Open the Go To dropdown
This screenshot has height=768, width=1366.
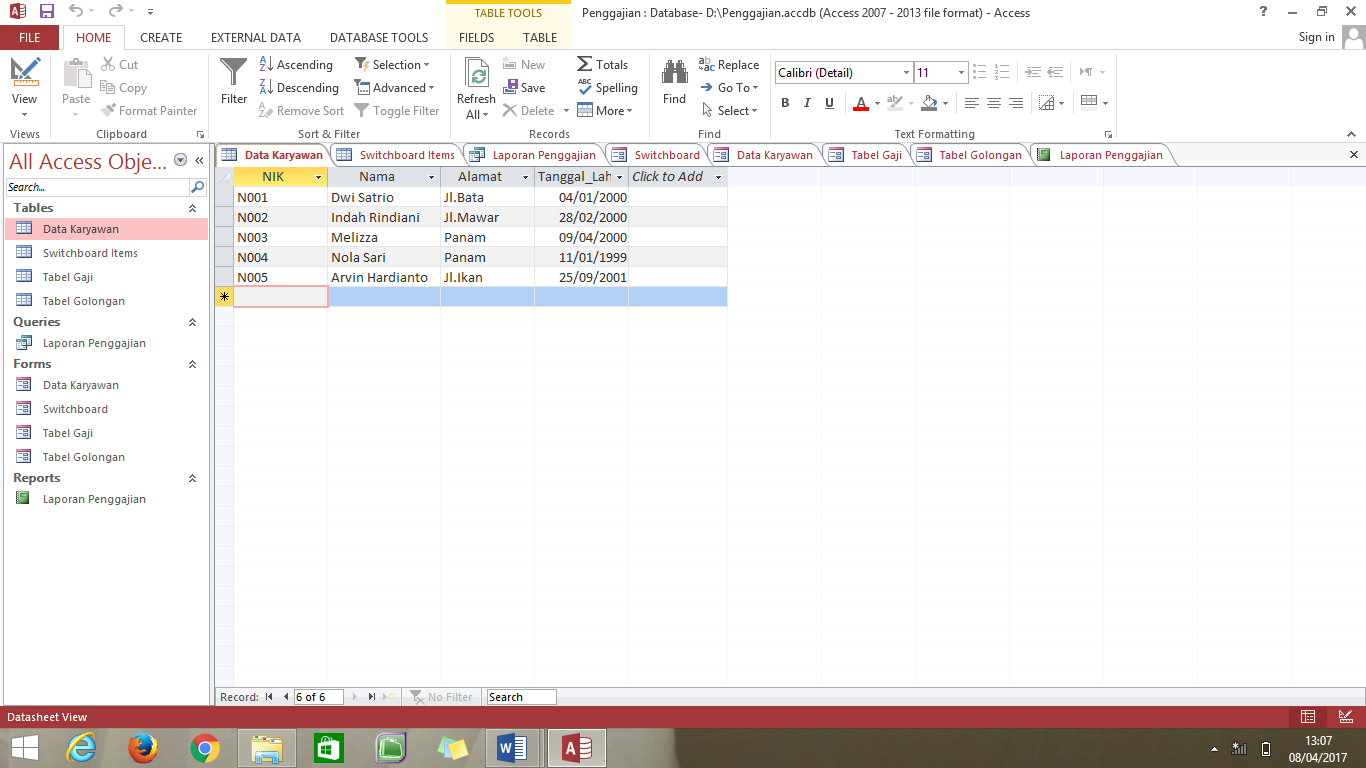tap(729, 88)
